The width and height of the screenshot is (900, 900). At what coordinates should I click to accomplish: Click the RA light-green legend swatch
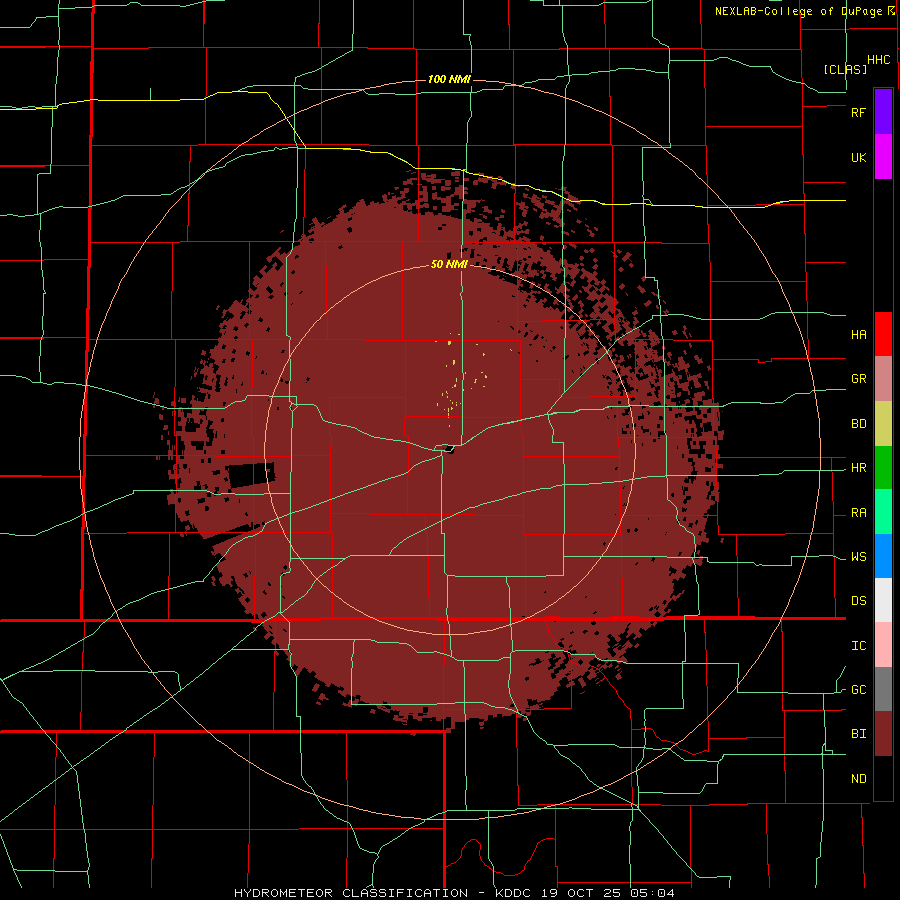point(883,512)
